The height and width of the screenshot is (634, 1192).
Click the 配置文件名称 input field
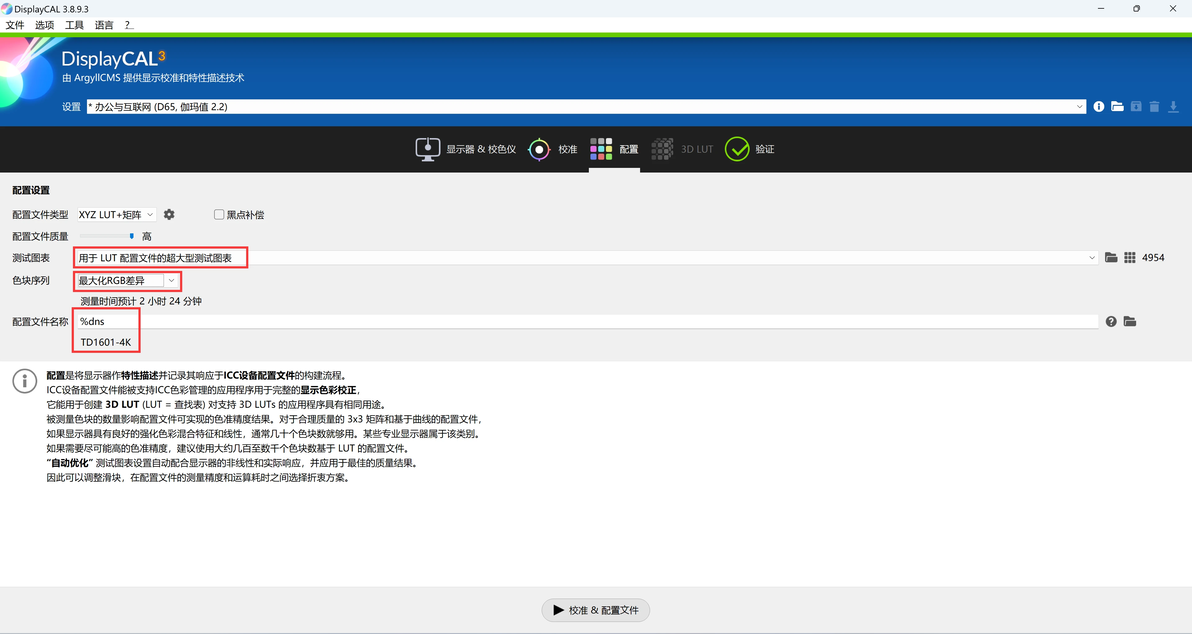(587, 322)
